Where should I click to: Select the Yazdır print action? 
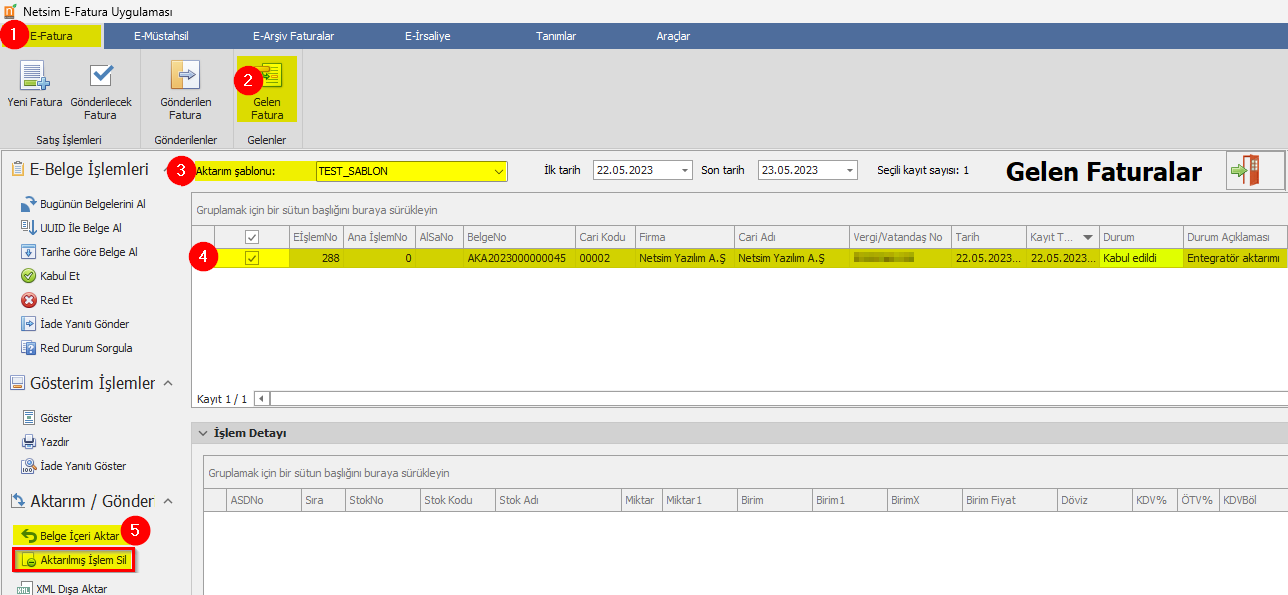coord(45,442)
